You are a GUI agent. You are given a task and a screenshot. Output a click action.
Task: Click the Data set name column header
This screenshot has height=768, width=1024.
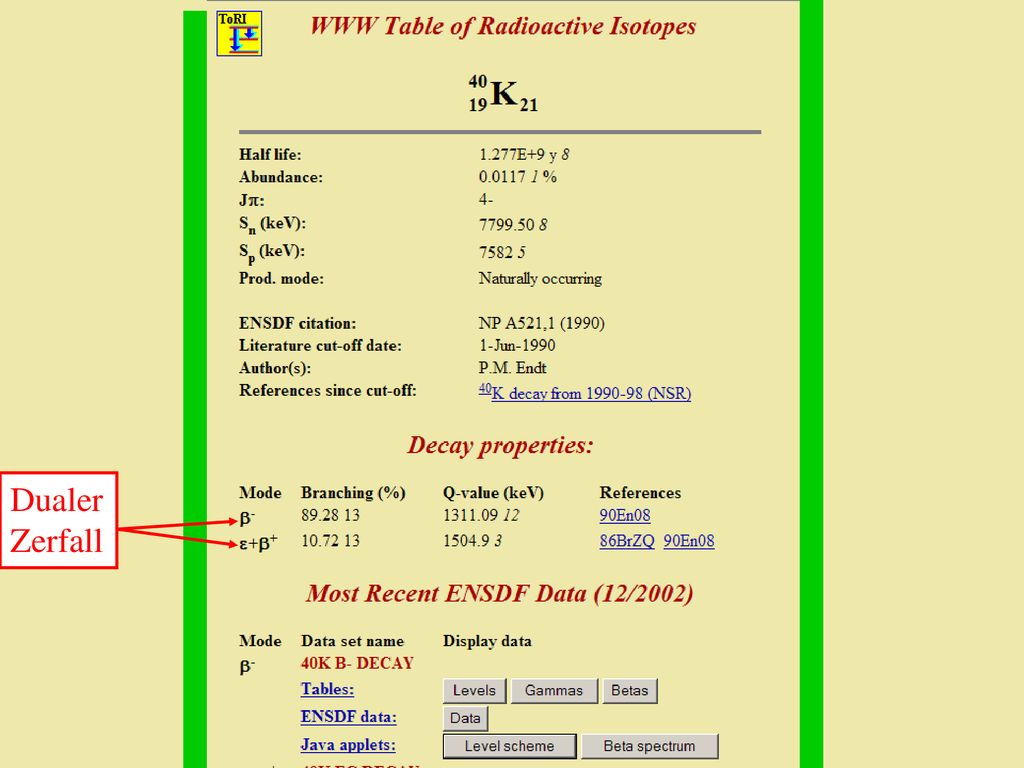(x=353, y=641)
